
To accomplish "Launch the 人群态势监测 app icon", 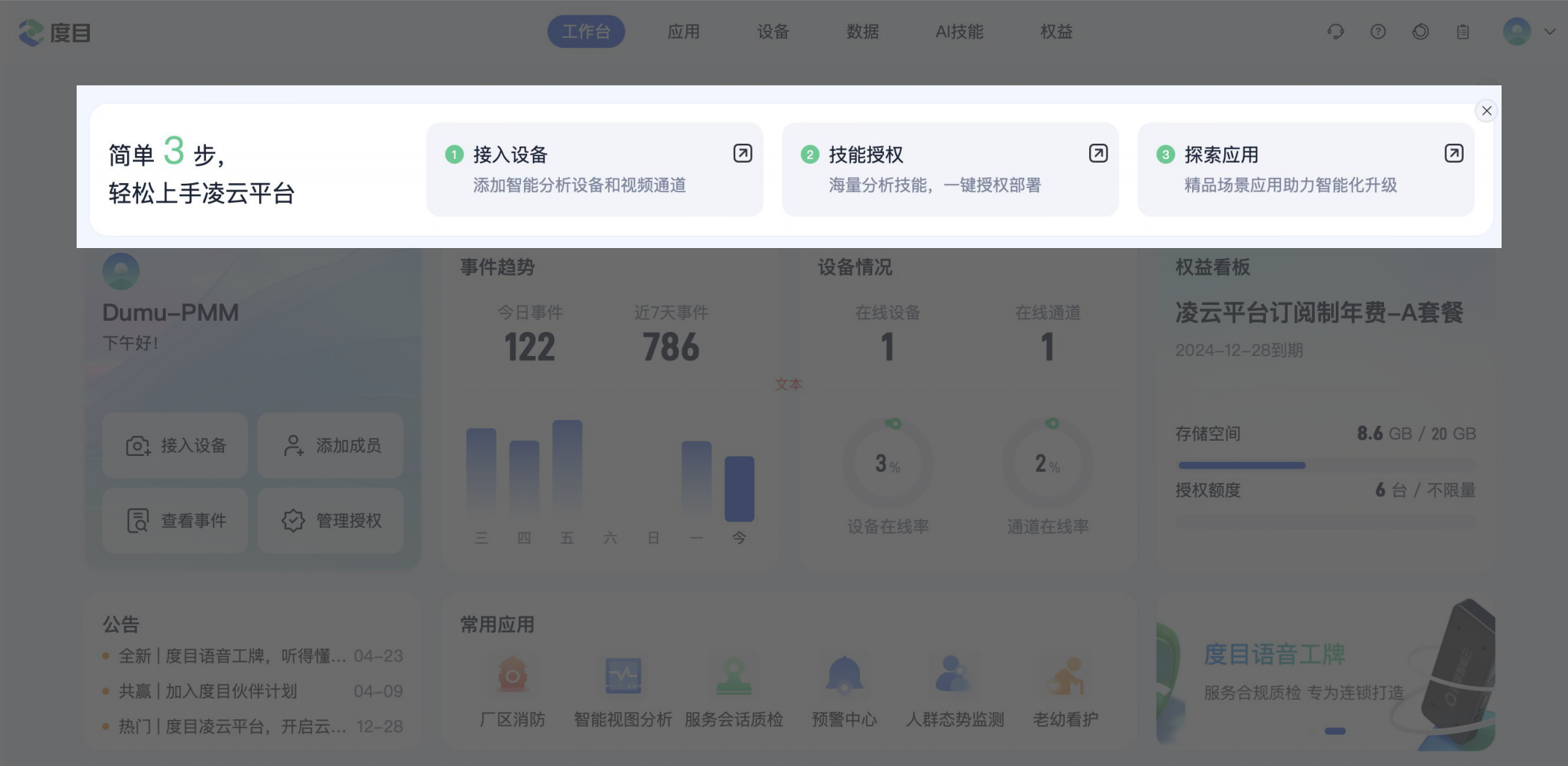I will [955, 676].
